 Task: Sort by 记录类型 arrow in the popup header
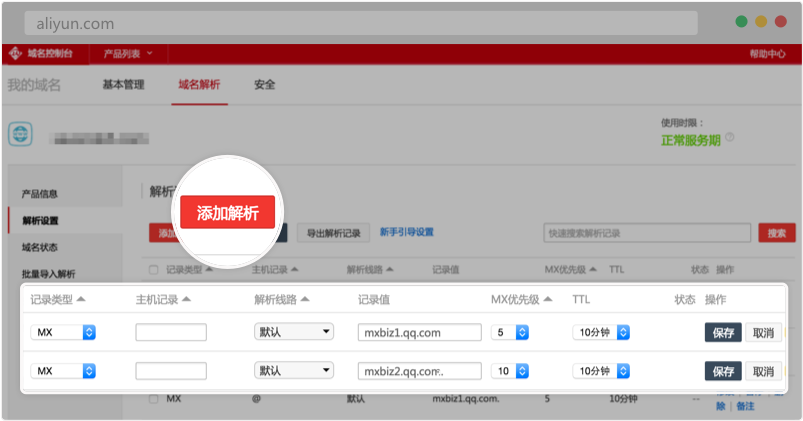tap(81, 300)
